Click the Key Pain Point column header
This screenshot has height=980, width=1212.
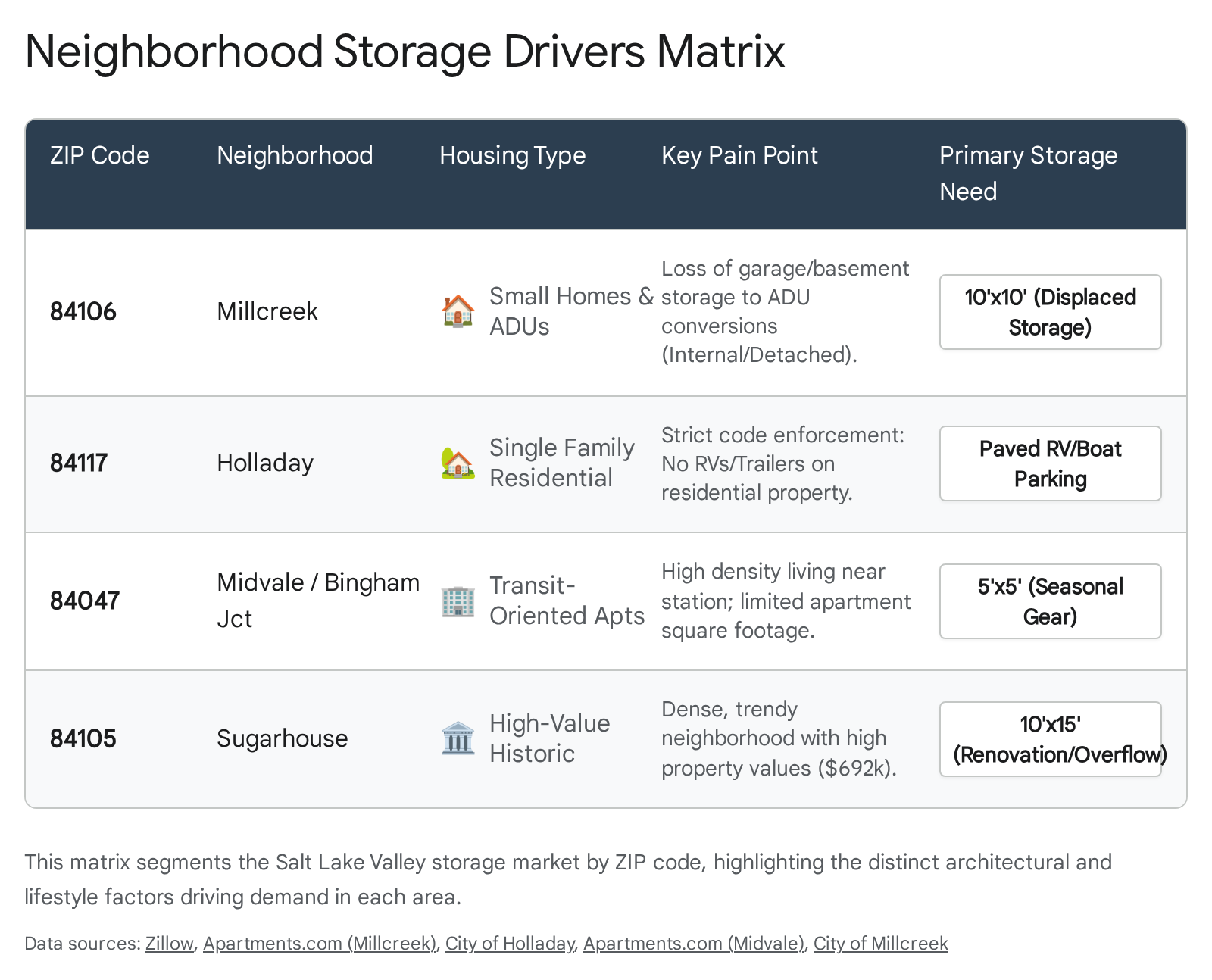(x=739, y=155)
